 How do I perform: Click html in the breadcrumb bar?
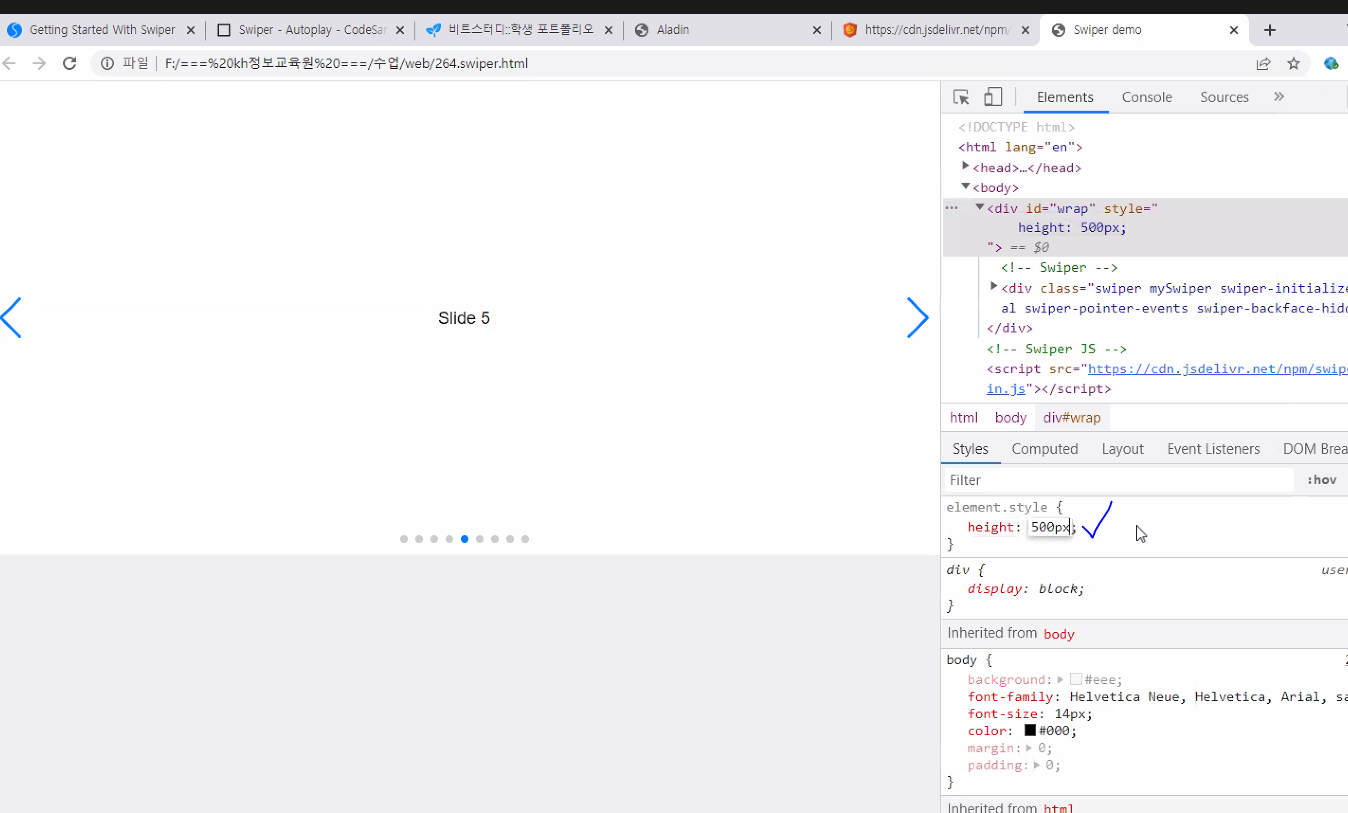pyautogui.click(x=964, y=418)
